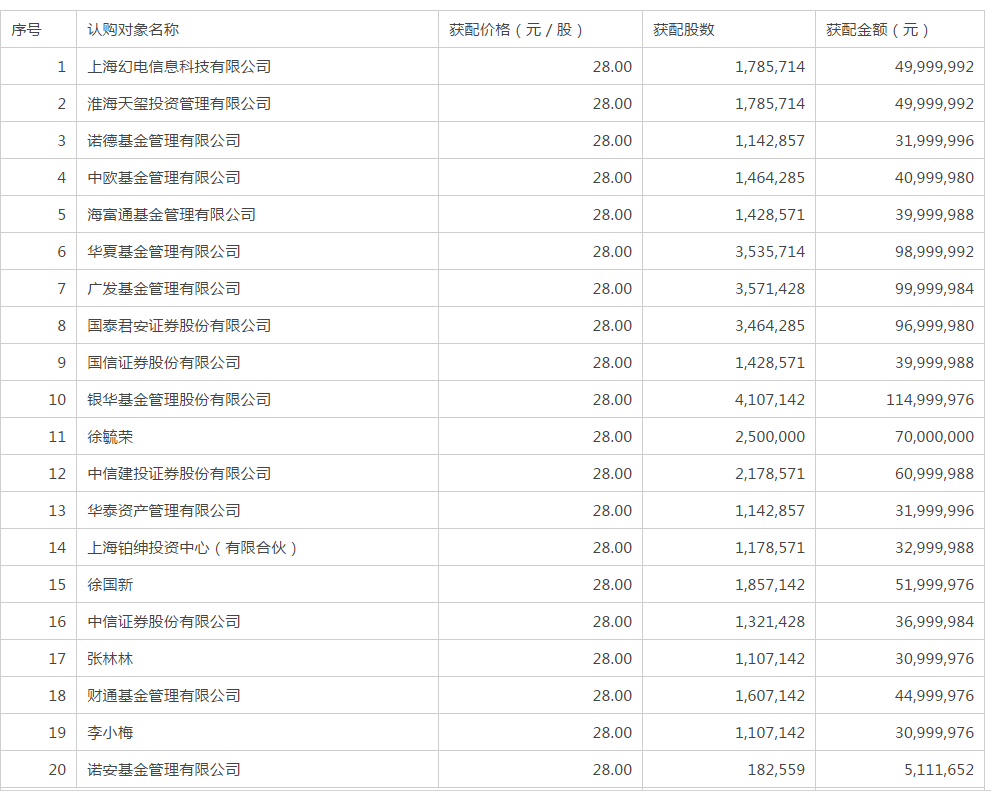The height and width of the screenshot is (791, 991).
Task: Click the name 李小梅
Action: [110, 732]
